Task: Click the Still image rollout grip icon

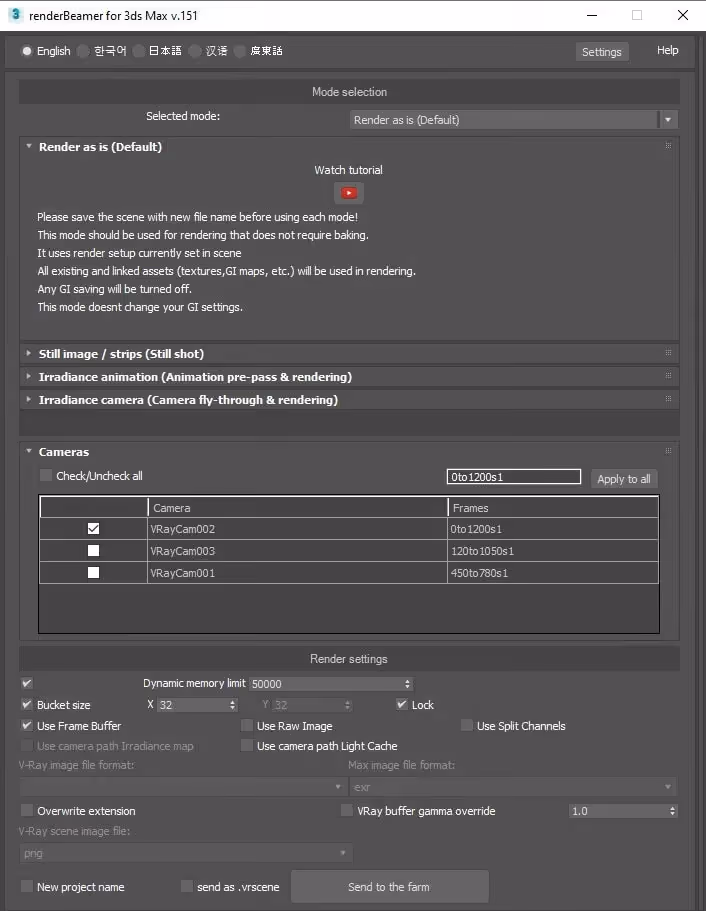Action: [668, 353]
